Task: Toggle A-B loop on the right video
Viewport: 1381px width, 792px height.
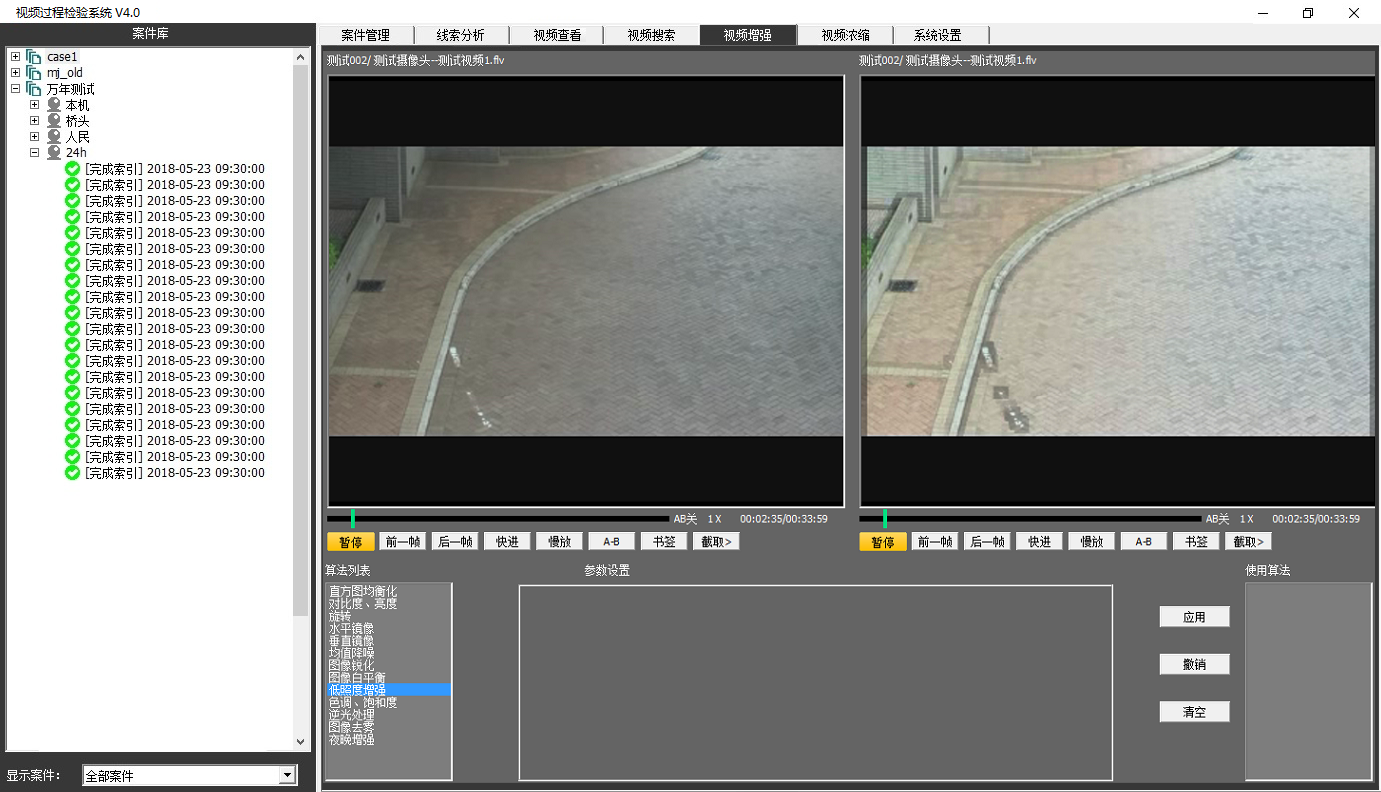Action: (1143, 542)
